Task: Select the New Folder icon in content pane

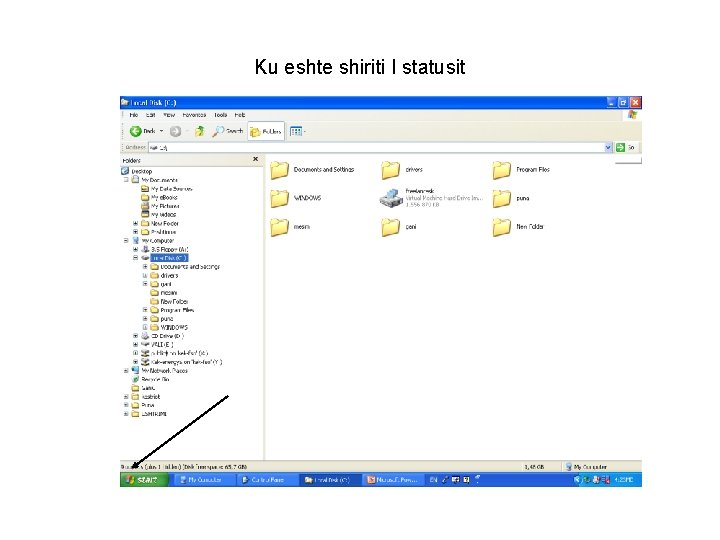Action: click(x=501, y=227)
